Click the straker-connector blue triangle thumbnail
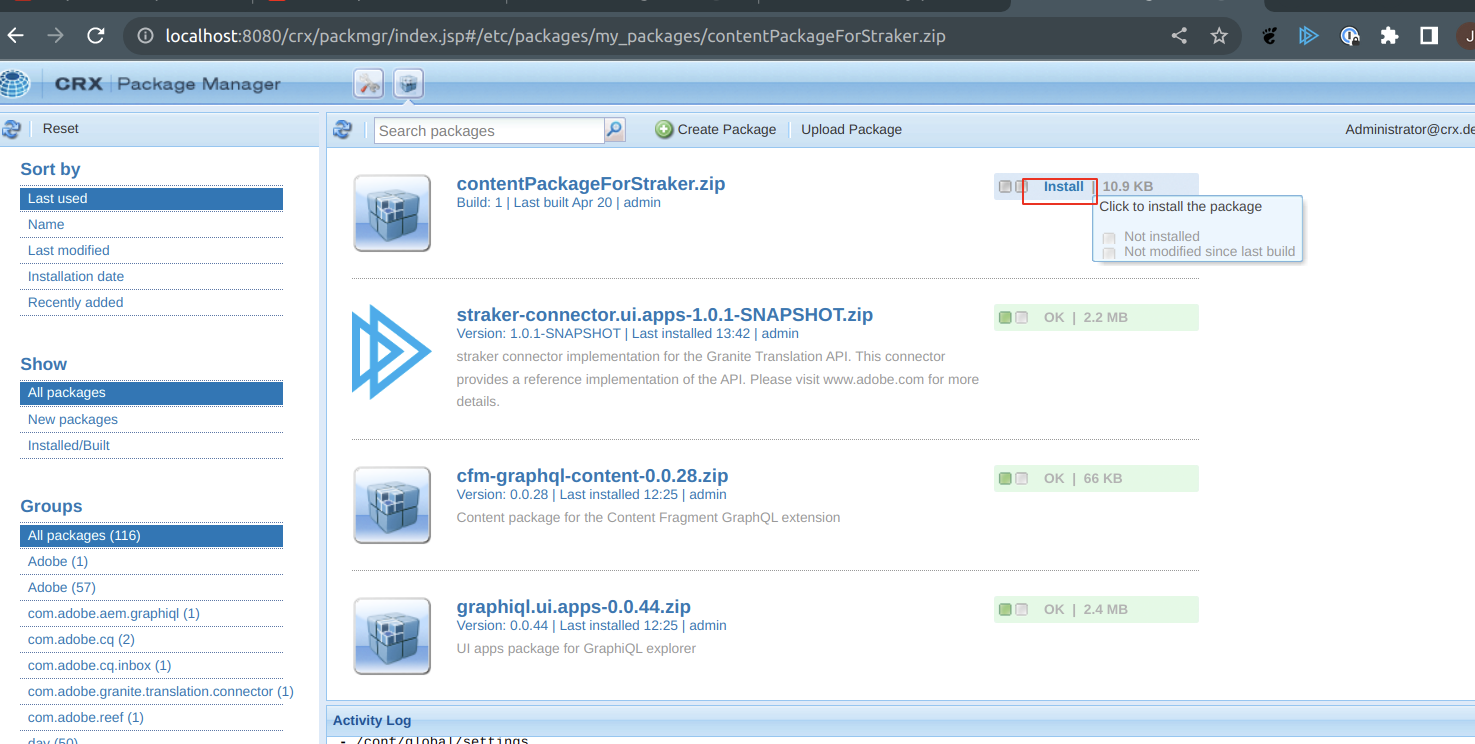1475x744 pixels. (x=391, y=352)
